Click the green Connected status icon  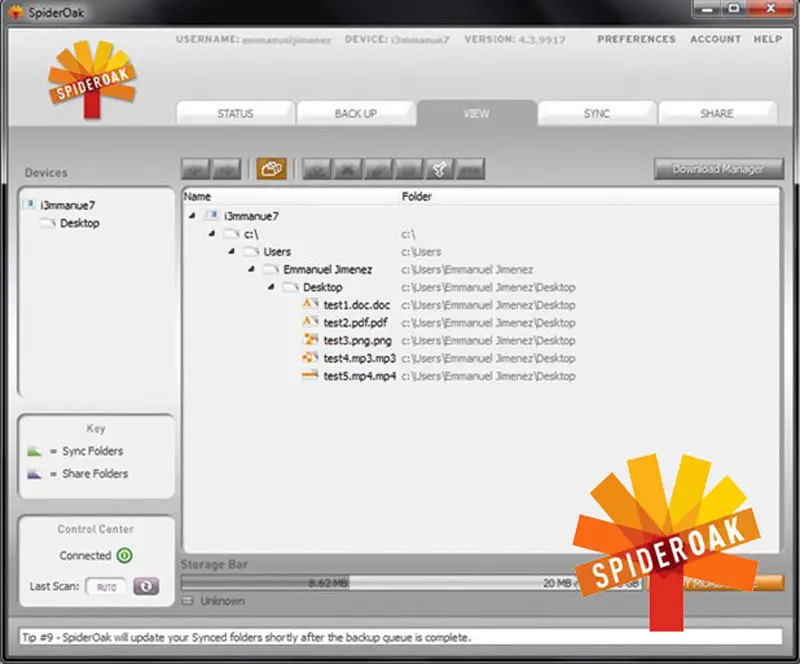[x=124, y=555]
